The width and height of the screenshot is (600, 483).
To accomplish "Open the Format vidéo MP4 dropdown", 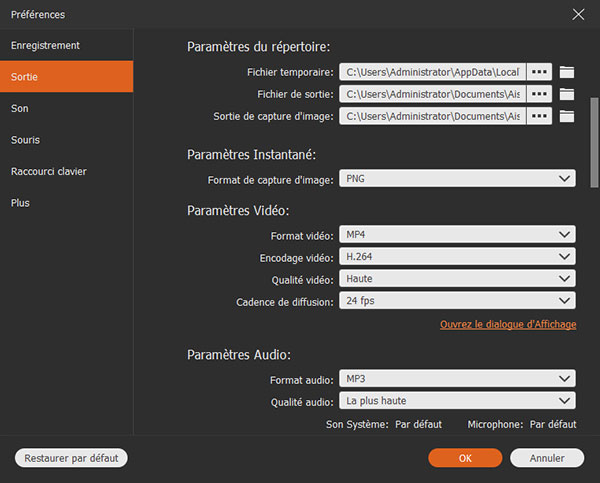I will click(457, 235).
